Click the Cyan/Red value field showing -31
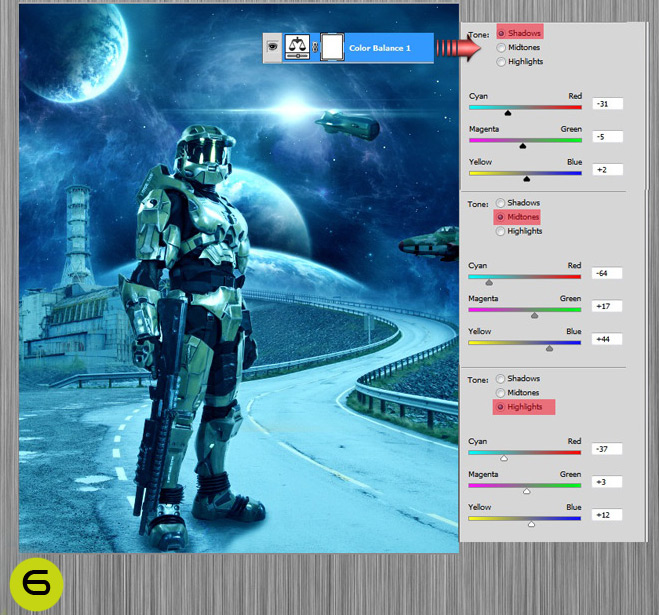 [608, 104]
